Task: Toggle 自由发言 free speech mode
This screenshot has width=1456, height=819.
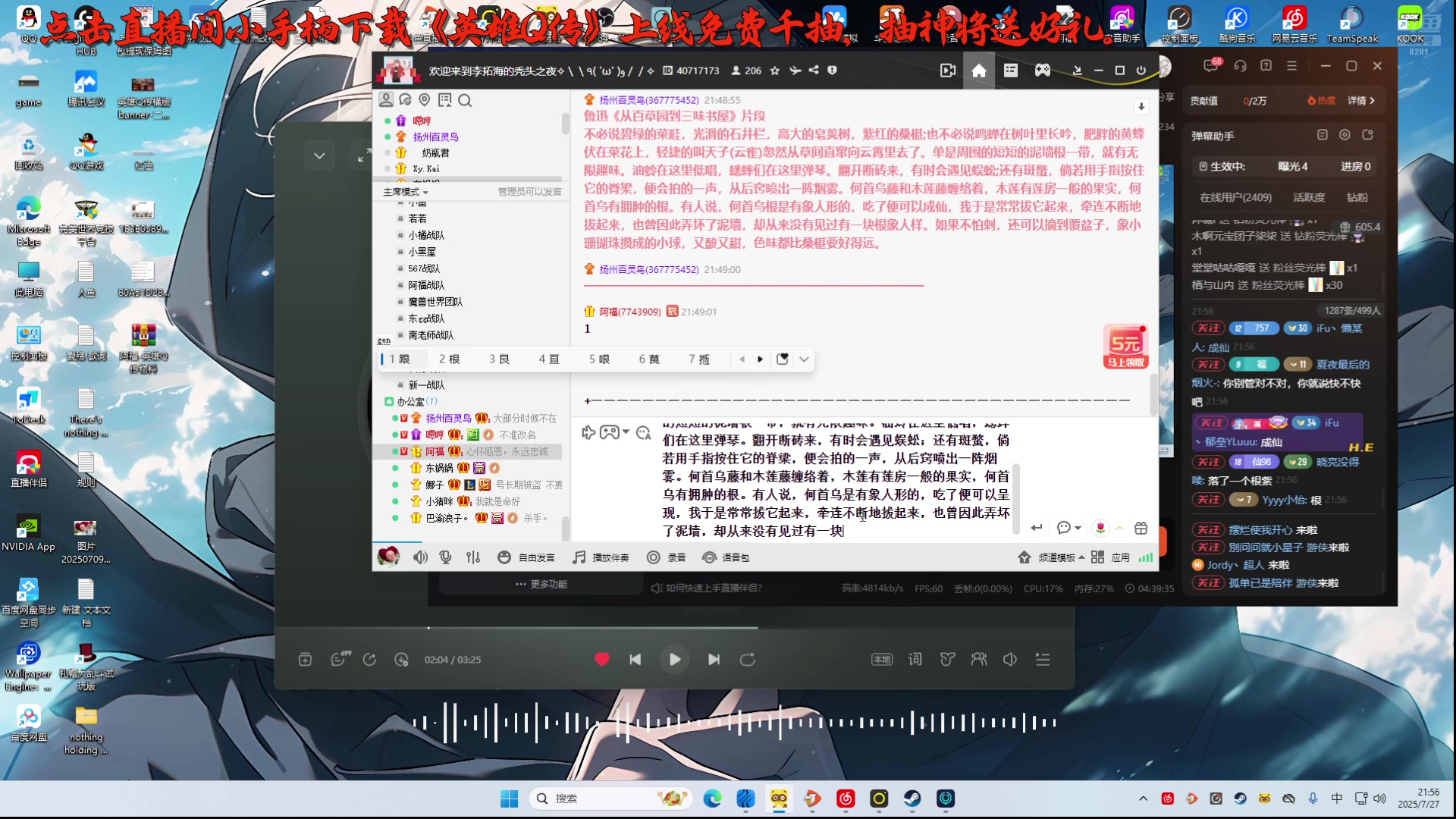Action: (526, 557)
